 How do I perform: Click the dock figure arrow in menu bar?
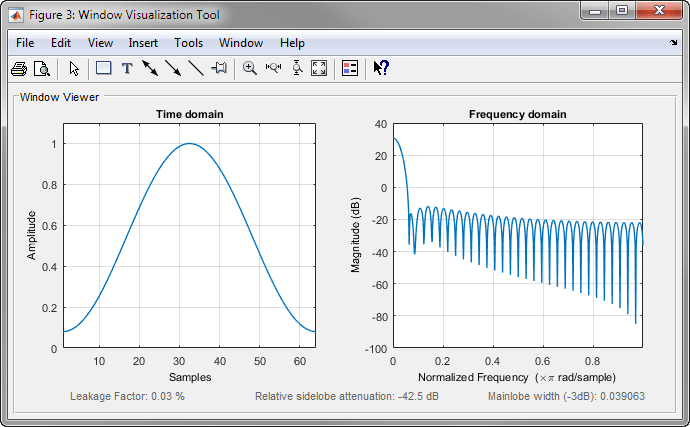click(674, 43)
